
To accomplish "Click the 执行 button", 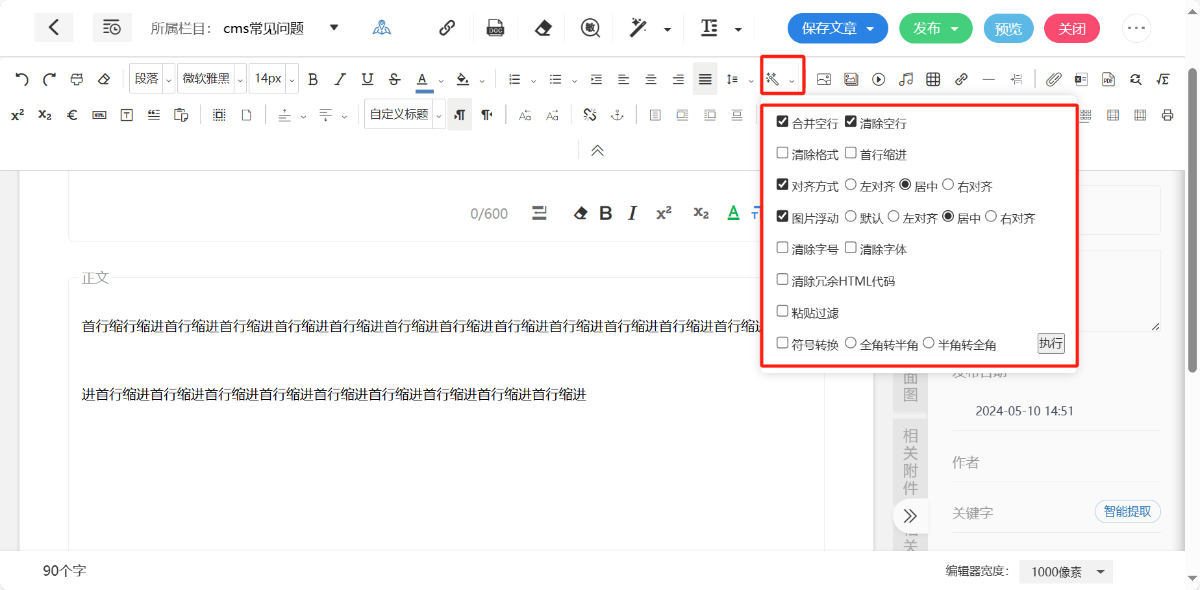I will point(1050,344).
